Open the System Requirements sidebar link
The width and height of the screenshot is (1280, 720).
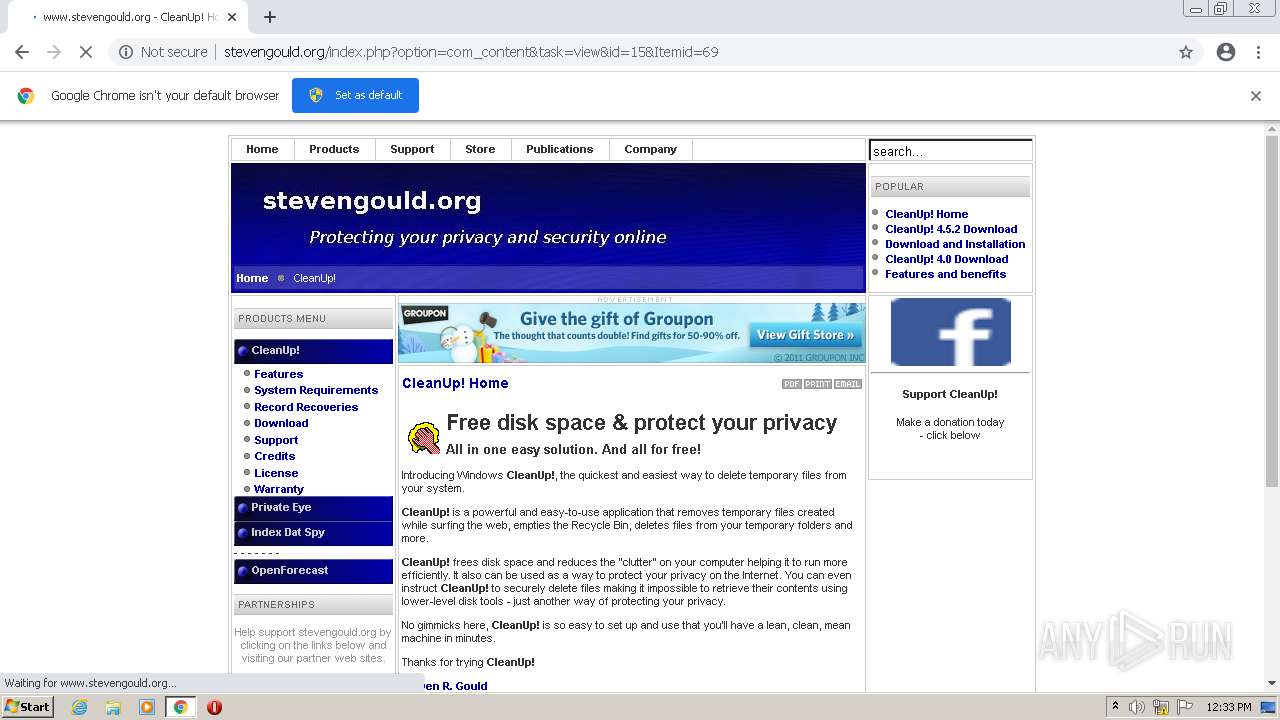tap(316, 390)
